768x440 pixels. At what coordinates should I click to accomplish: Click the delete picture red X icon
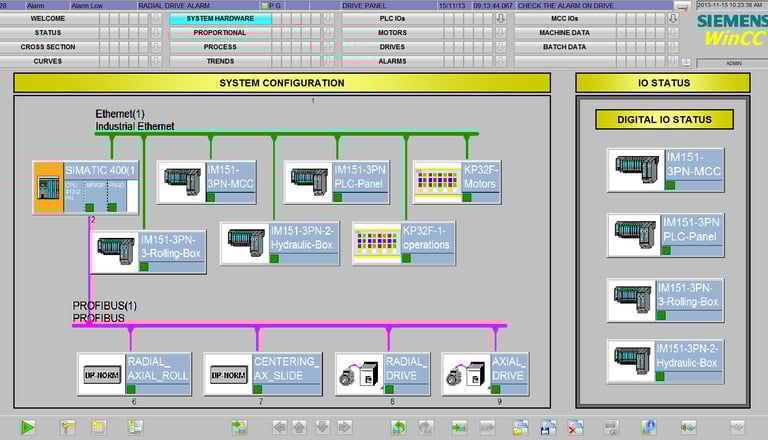coord(575,427)
